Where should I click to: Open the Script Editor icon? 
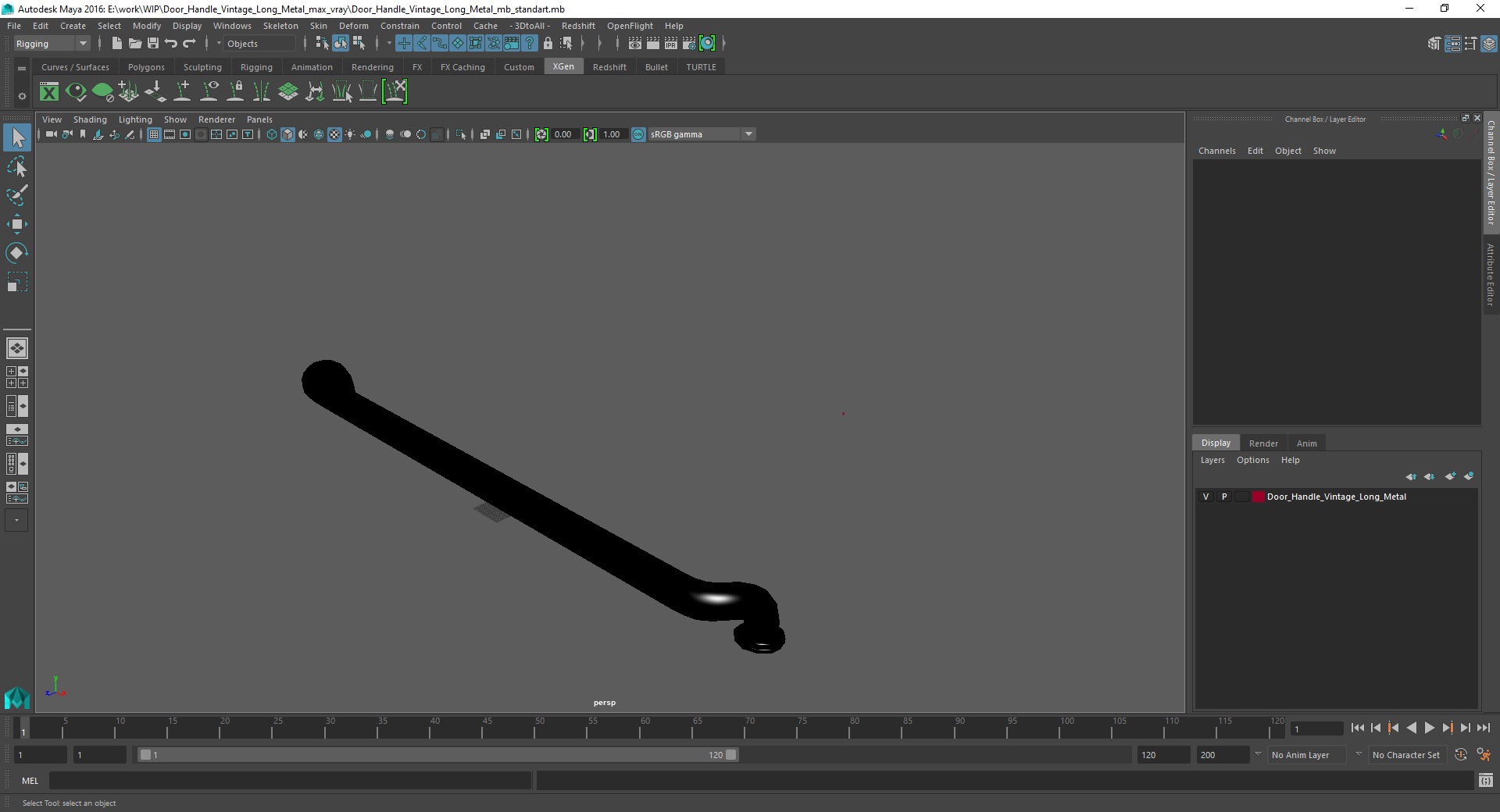coord(1486,780)
